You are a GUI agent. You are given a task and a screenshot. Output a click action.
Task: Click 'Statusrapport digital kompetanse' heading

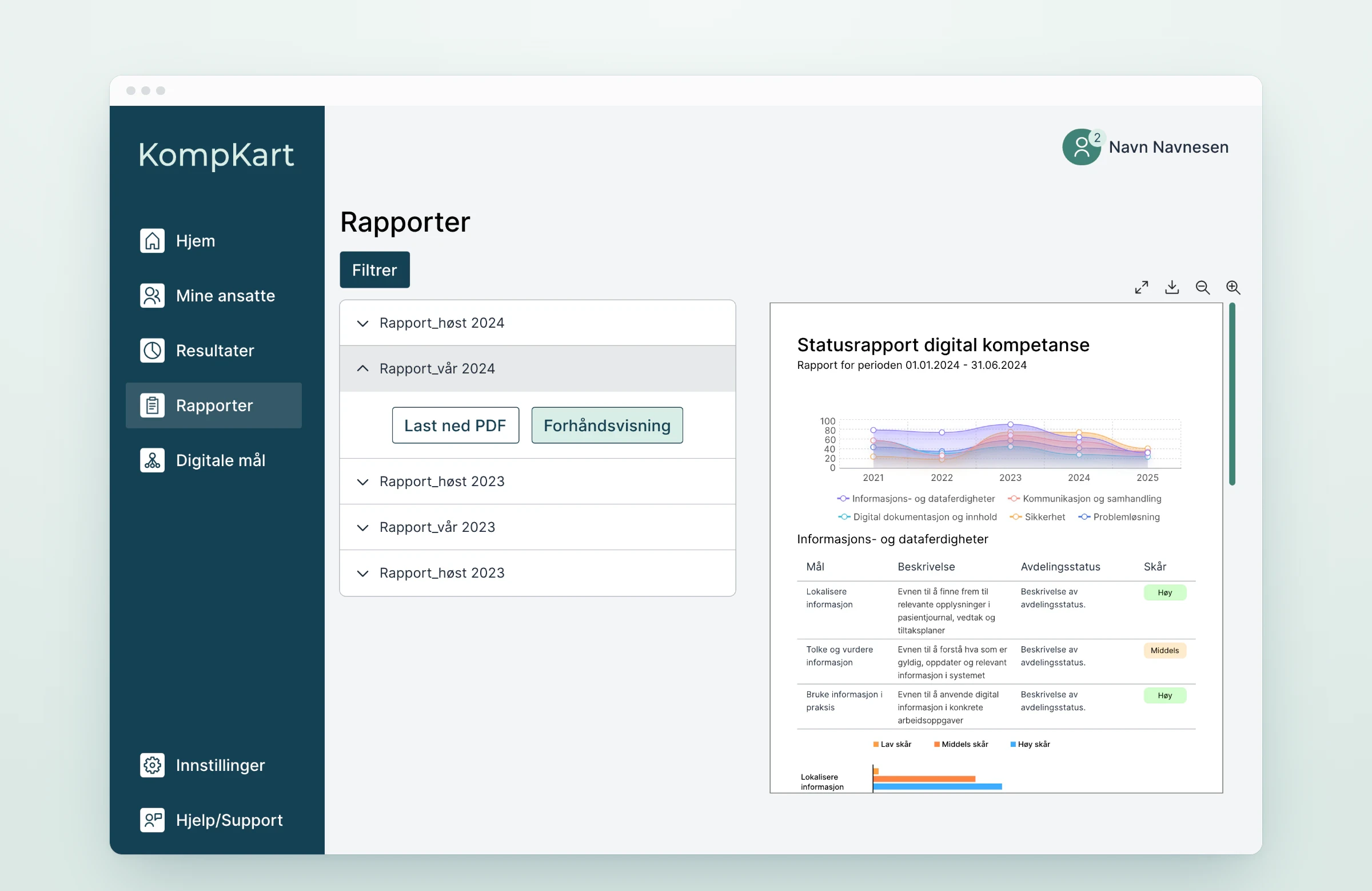(943, 345)
